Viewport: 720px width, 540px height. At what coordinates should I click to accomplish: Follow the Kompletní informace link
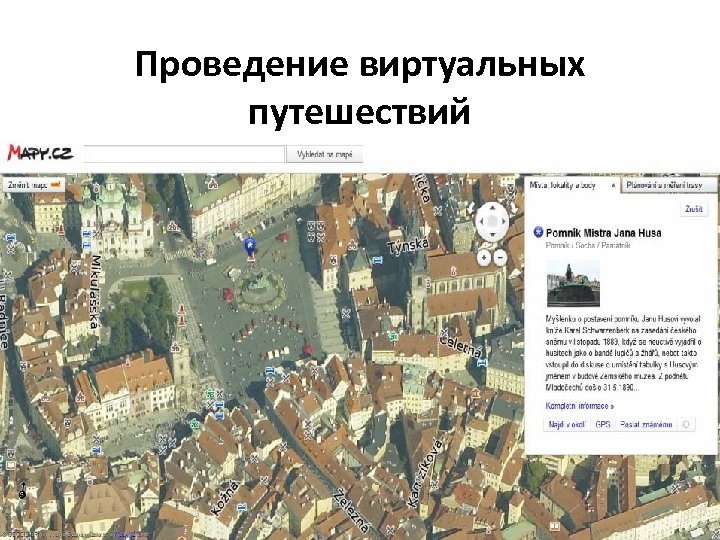579,406
